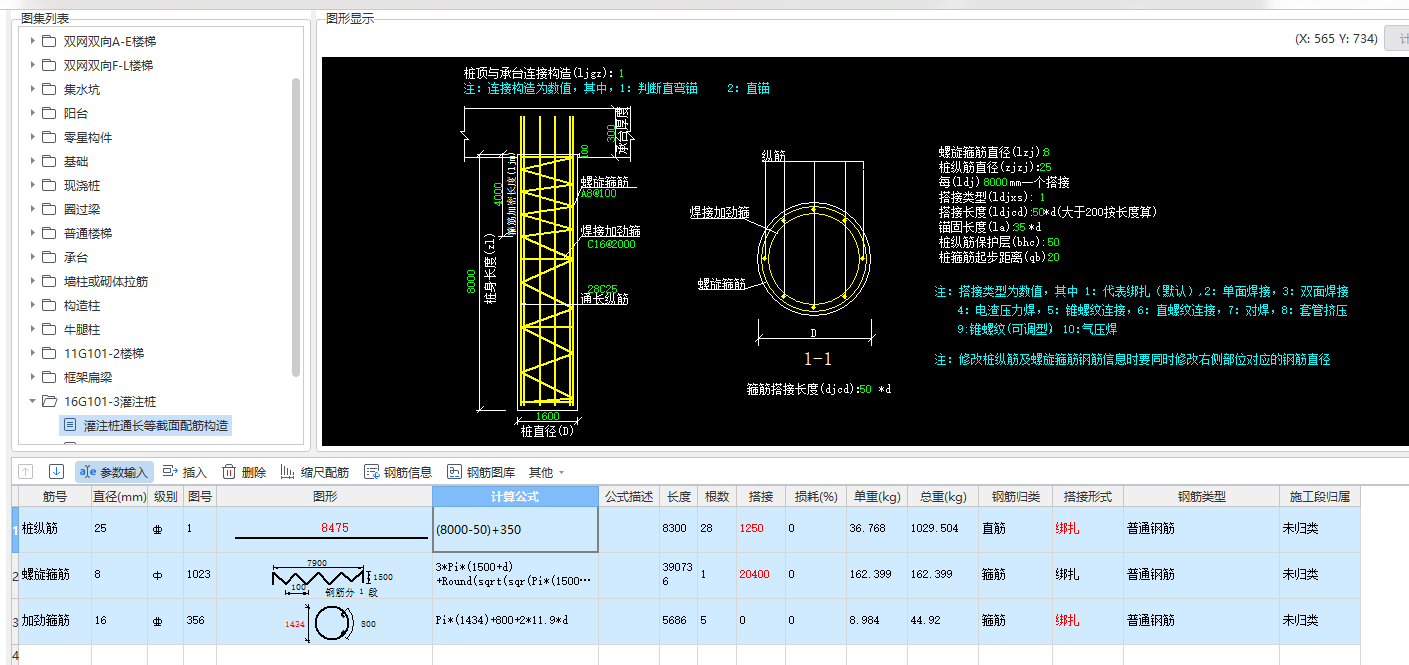The height and width of the screenshot is (665, 1409).
Task: Click the folder icon of 承台
Action: click(x=49, y=257)
